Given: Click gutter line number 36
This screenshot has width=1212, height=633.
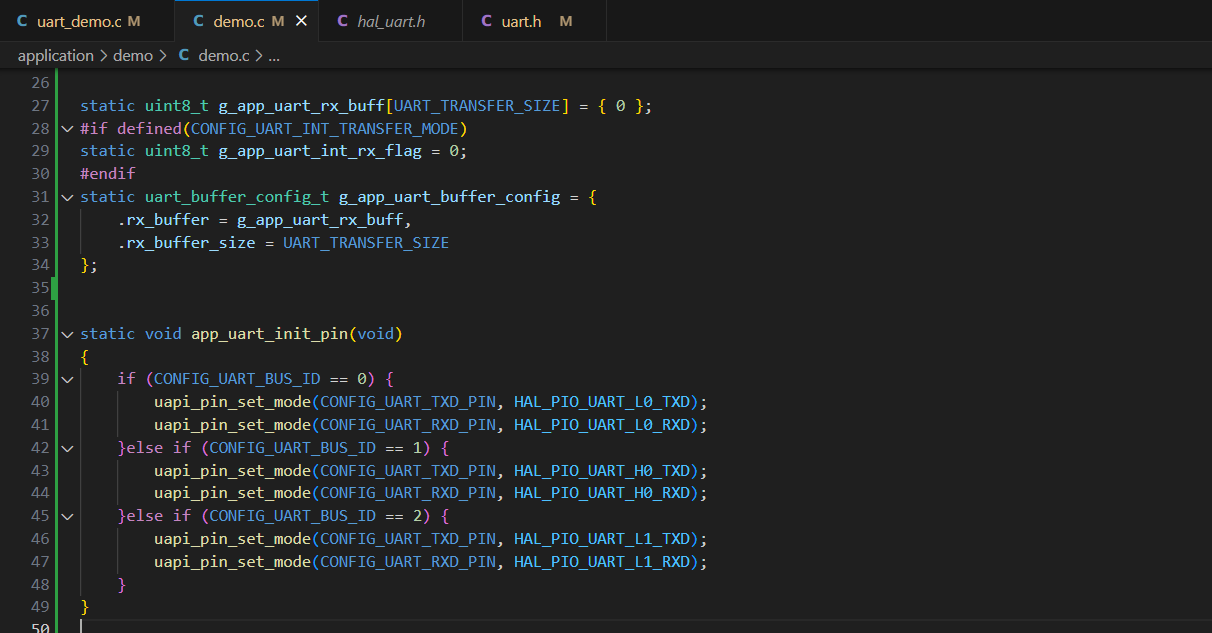Looking at the screenshot, I should pyautogui.click(x=40, y=311).
